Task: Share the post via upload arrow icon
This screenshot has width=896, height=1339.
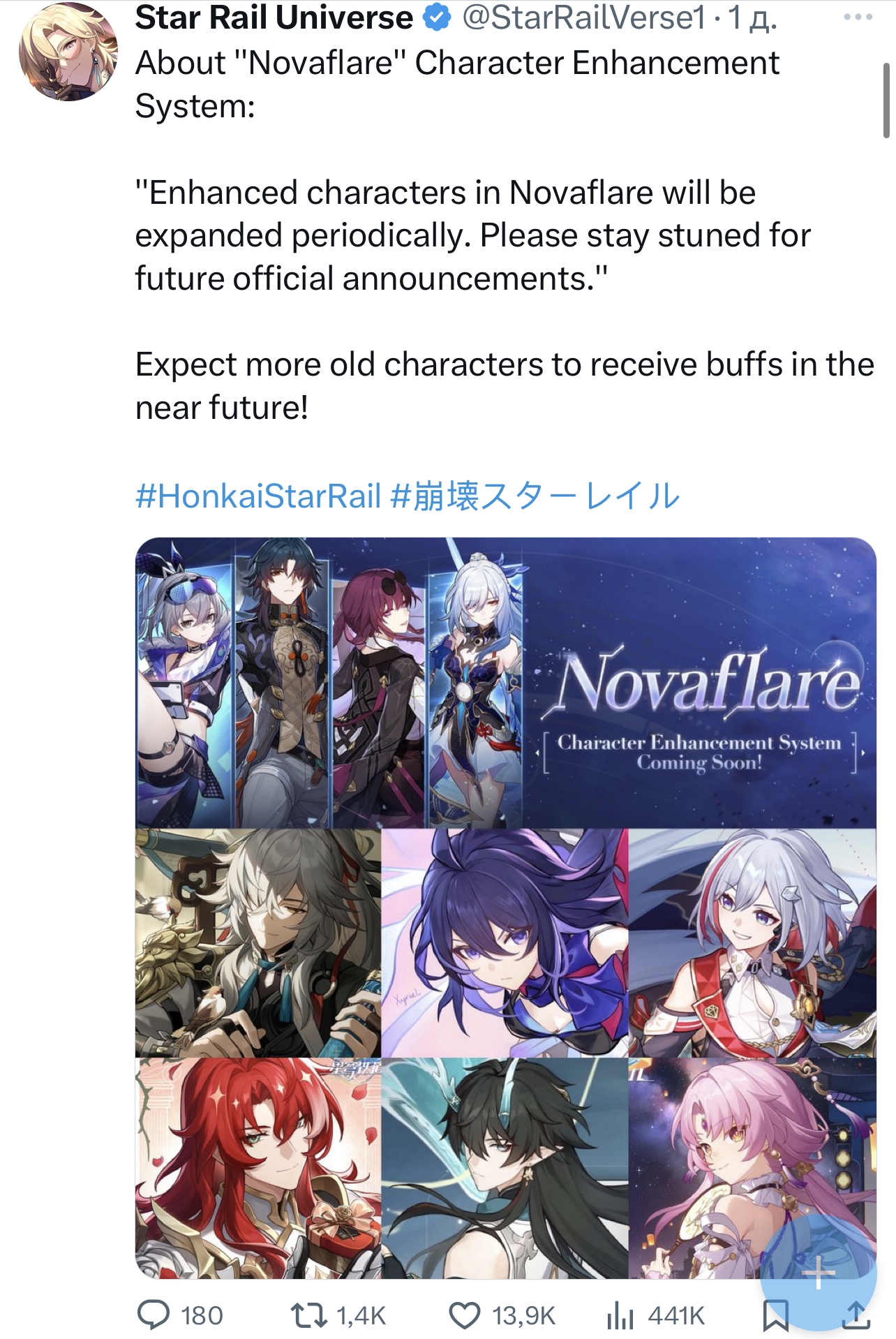Action: coord(856,1315)
